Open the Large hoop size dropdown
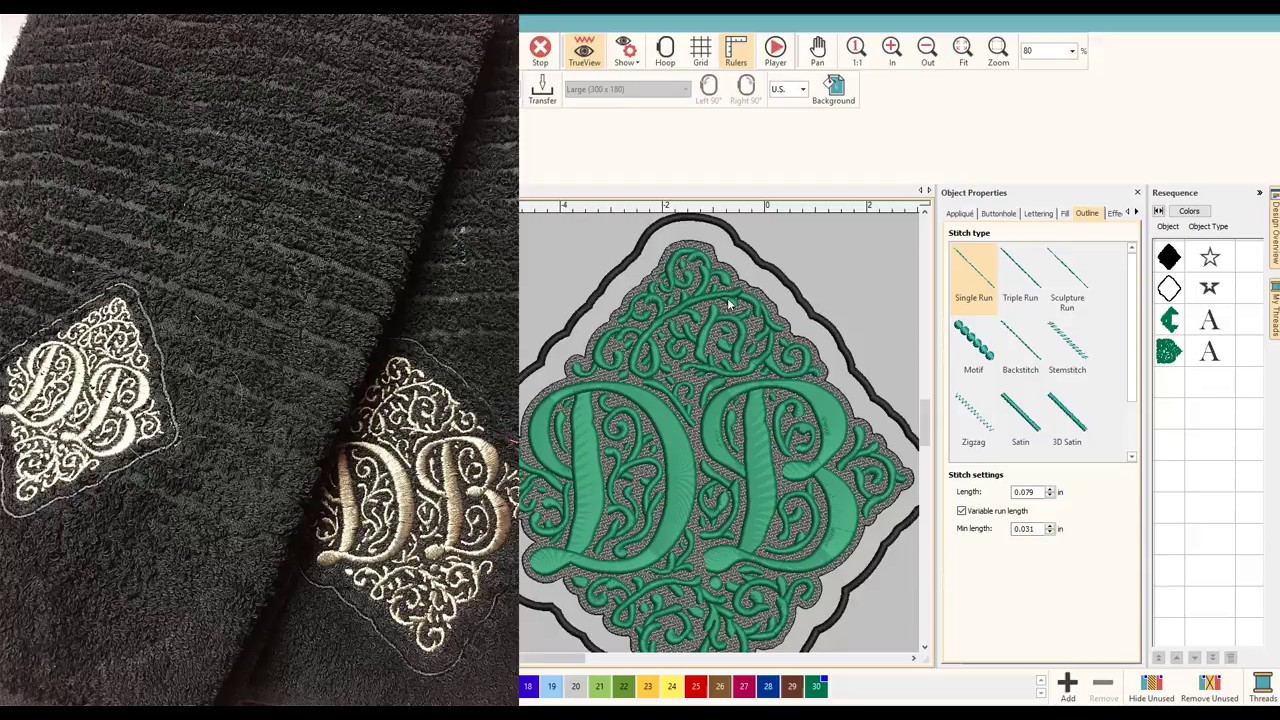1280x720 pixels. (x=686, y=90)
